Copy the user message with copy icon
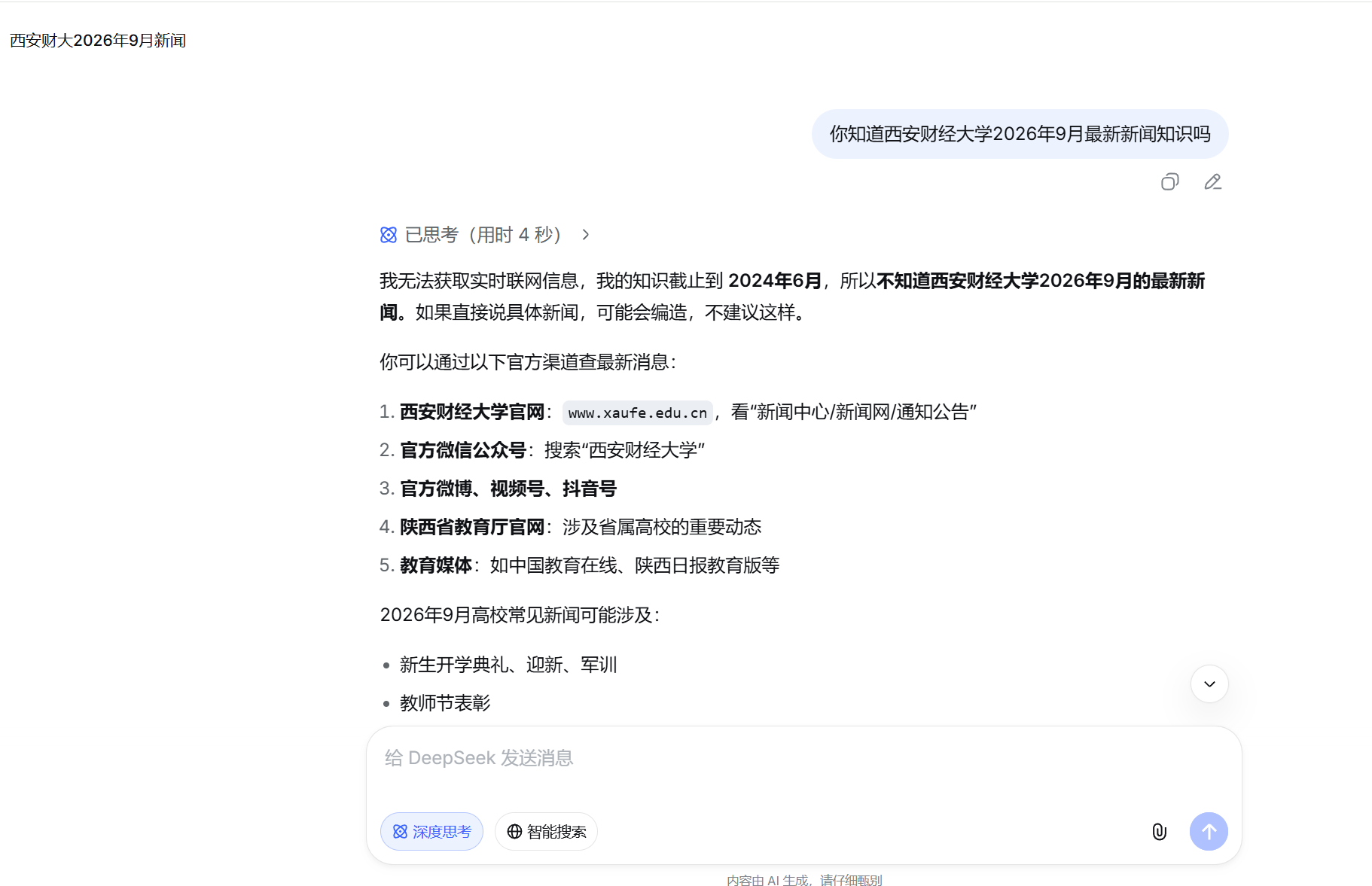The width and height of the screenshot is (1372, 886). [x=1169, y=181]
